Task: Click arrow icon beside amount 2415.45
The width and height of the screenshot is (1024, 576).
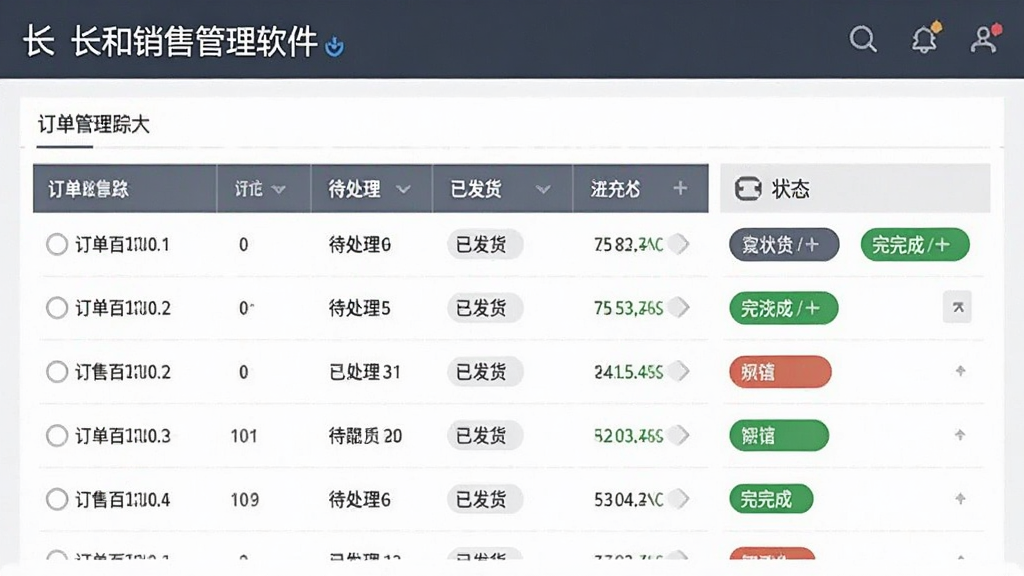Action: click(x=680, y=372)
